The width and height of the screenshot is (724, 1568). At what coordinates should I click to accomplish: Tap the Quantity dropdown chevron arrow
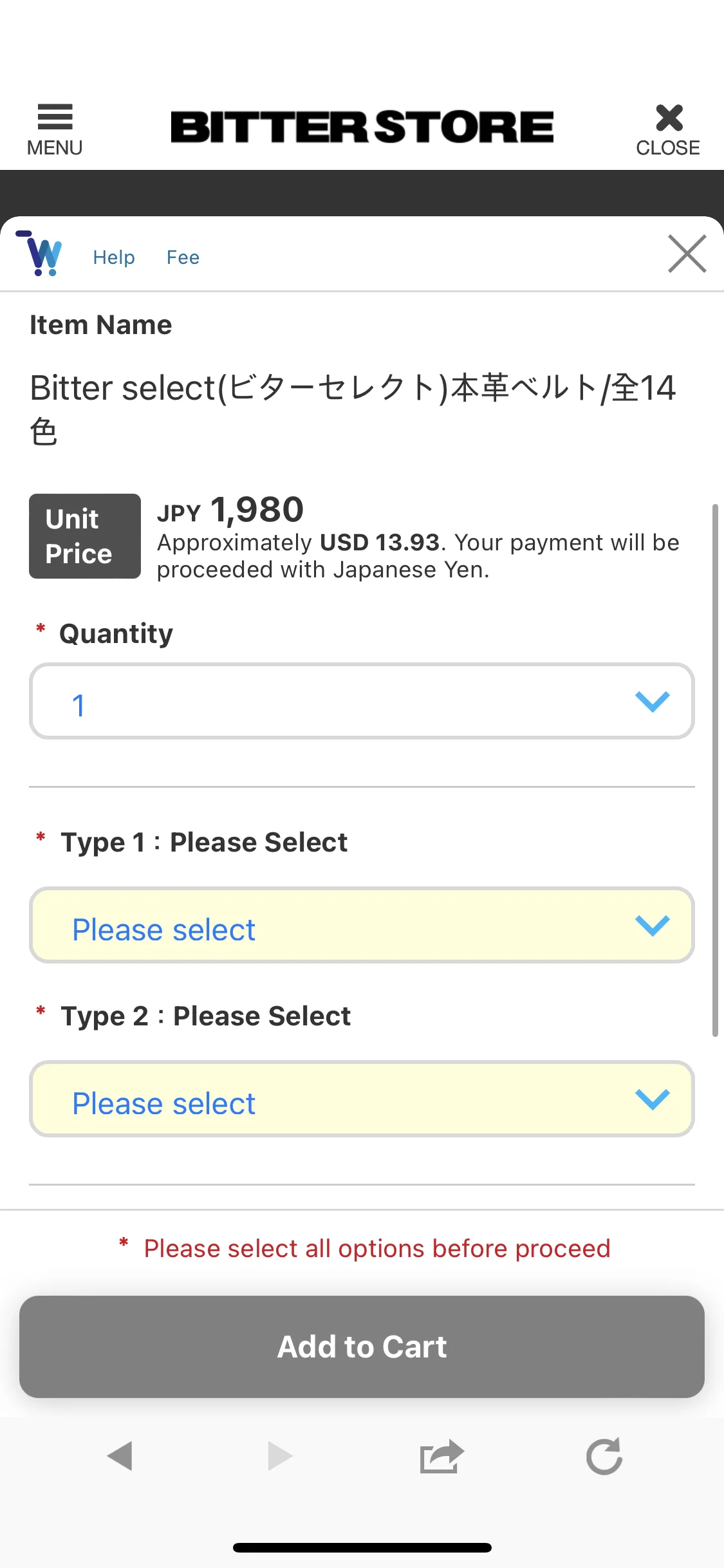653,702
